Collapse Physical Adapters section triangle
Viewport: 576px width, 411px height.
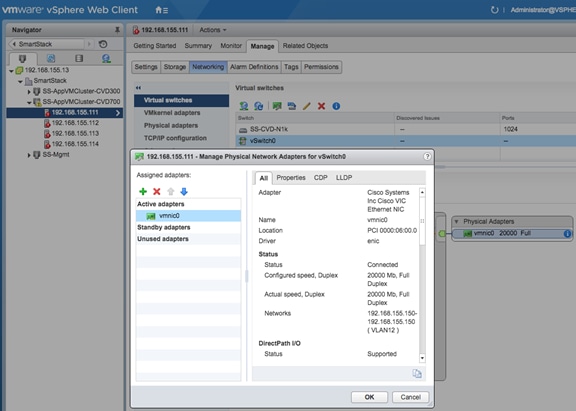[x=456, y=221]
